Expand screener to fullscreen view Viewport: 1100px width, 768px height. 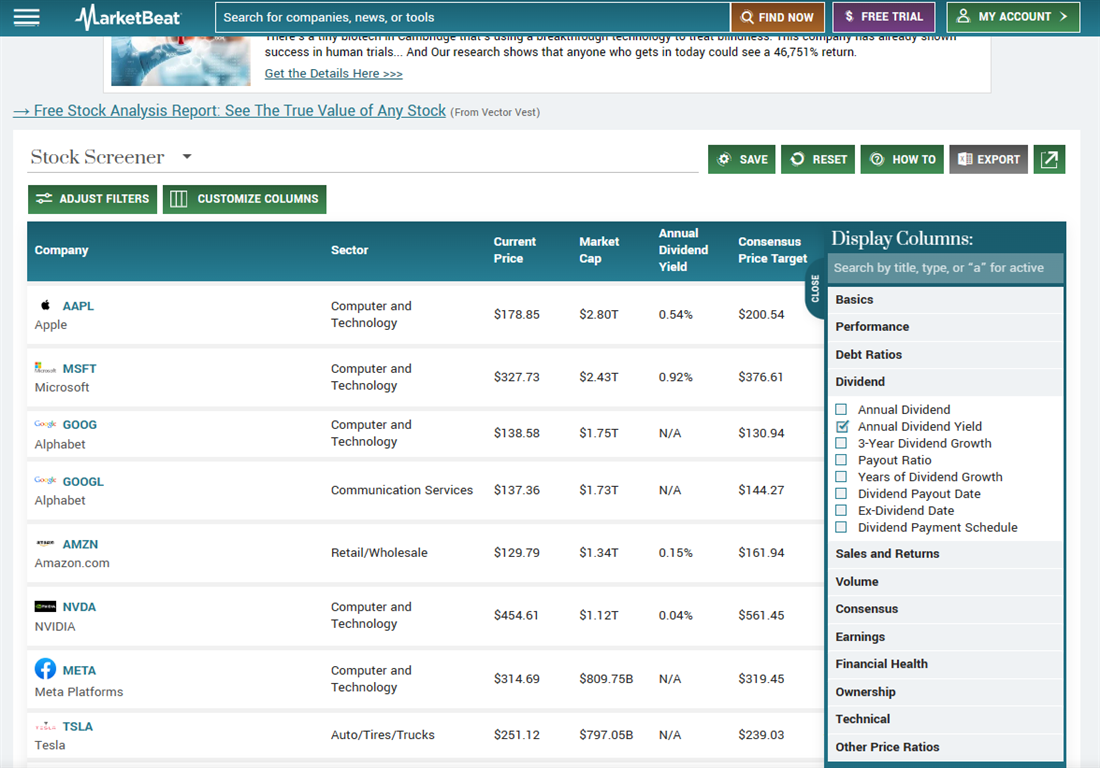tap(1049, 158)
